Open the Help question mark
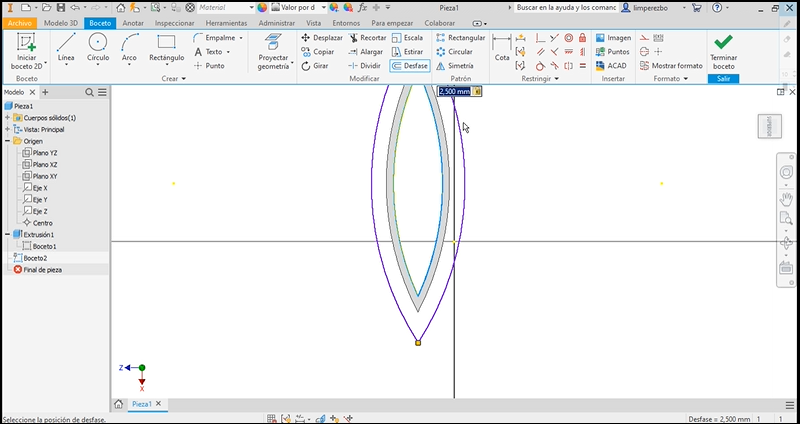This screenshot has height=424, width=800. pyautogui.click(x=717, y=8)
